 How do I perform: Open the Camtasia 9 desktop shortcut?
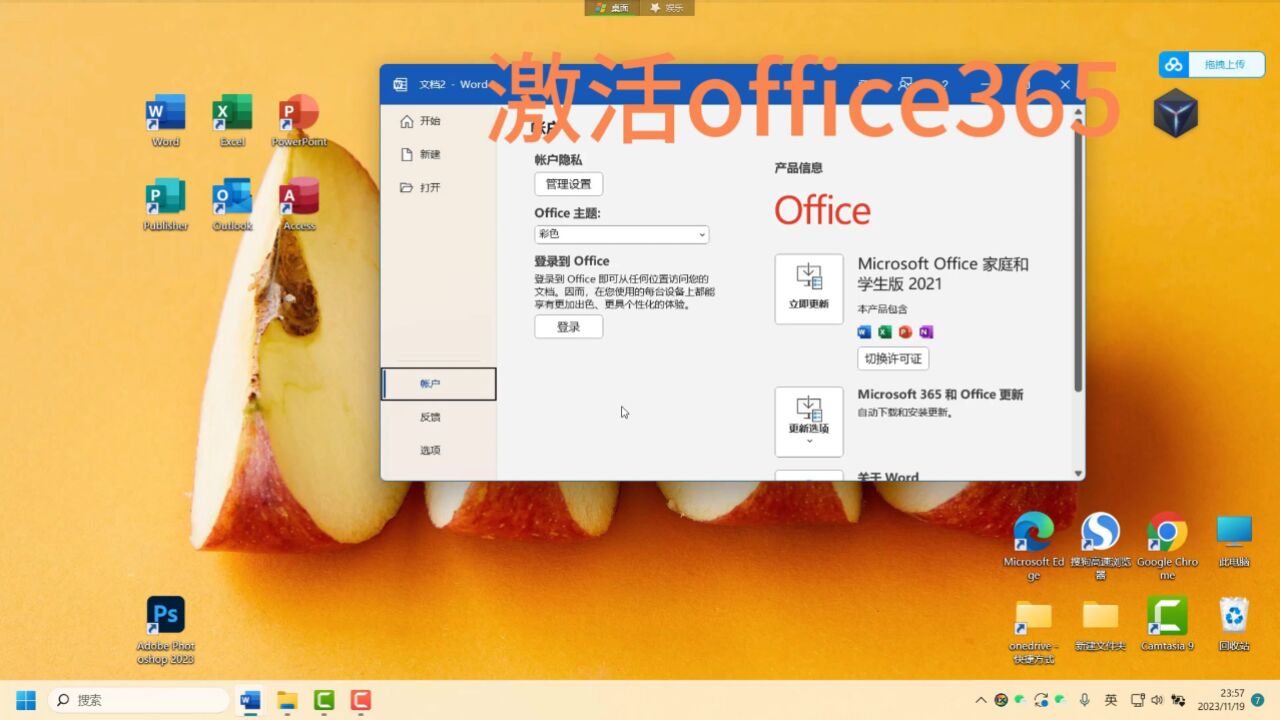(x=1167, y=625)
